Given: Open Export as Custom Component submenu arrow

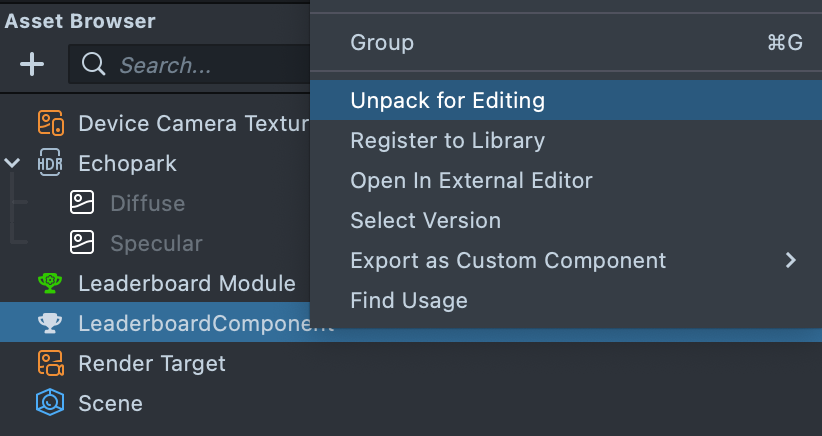Looking at the screenshot, I should pos(791,261).
